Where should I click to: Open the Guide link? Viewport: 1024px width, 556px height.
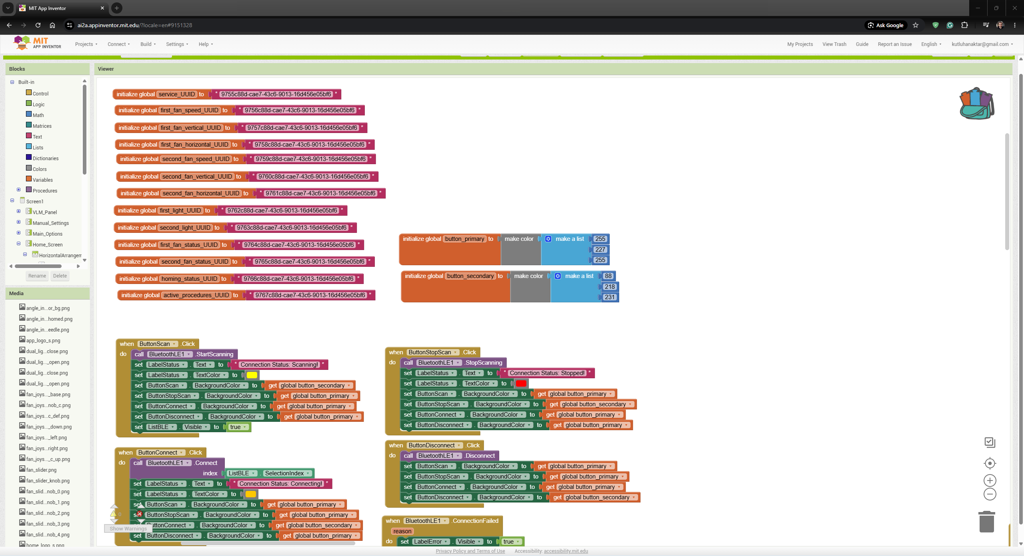coord(862,44)
